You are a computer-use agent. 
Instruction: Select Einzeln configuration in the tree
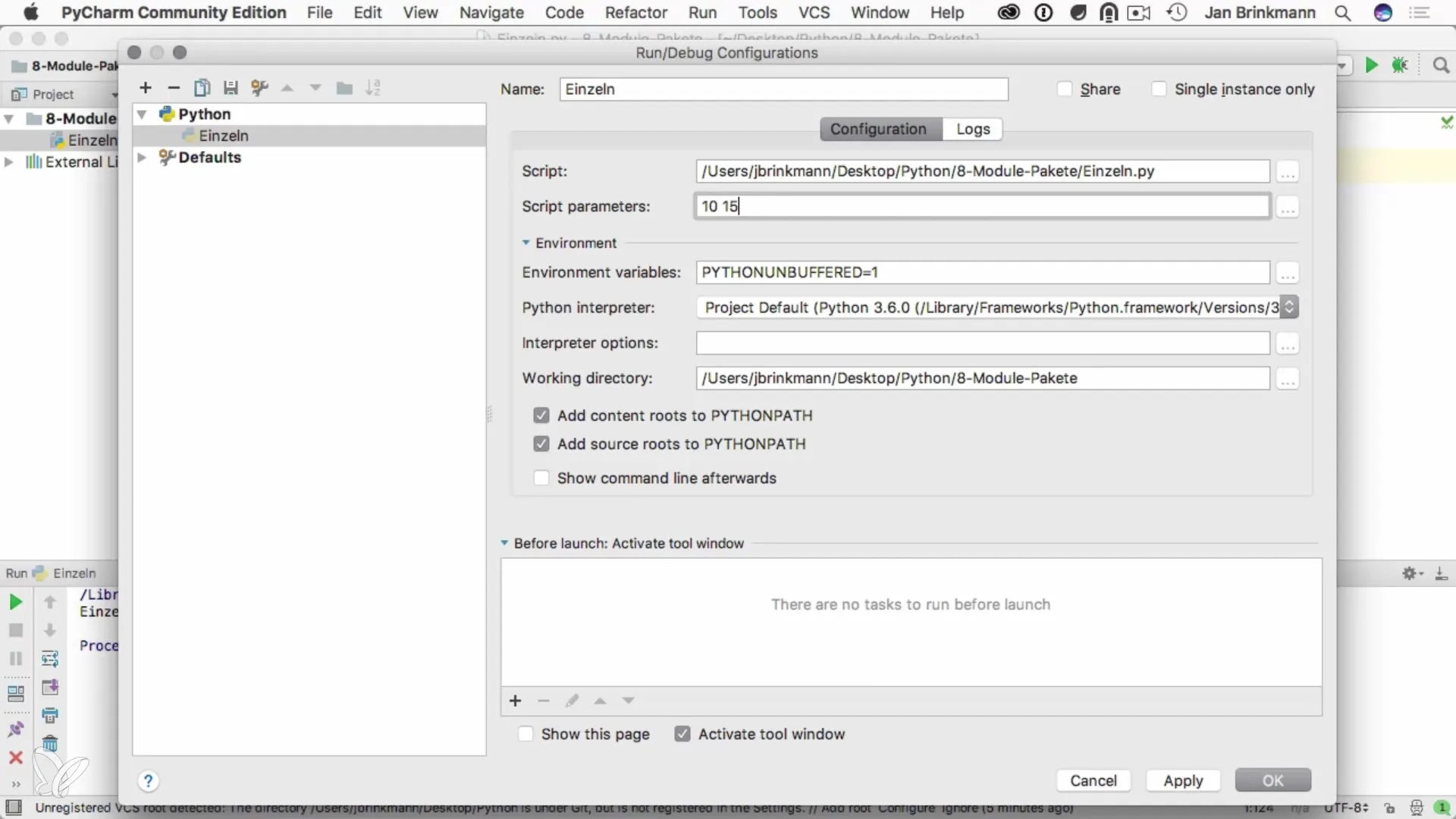tap(309, 136)
